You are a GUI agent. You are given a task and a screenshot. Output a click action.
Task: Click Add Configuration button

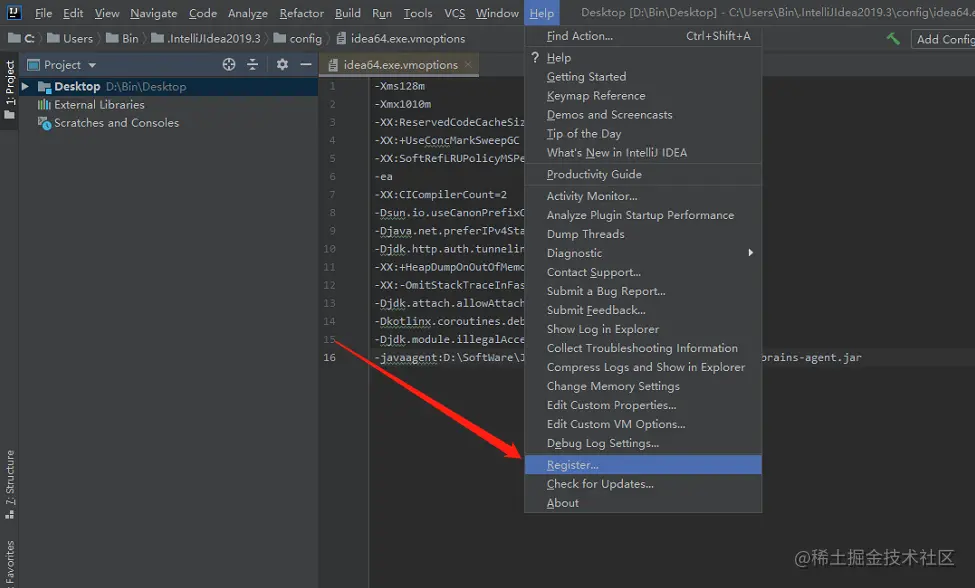(x=943, y=39)
